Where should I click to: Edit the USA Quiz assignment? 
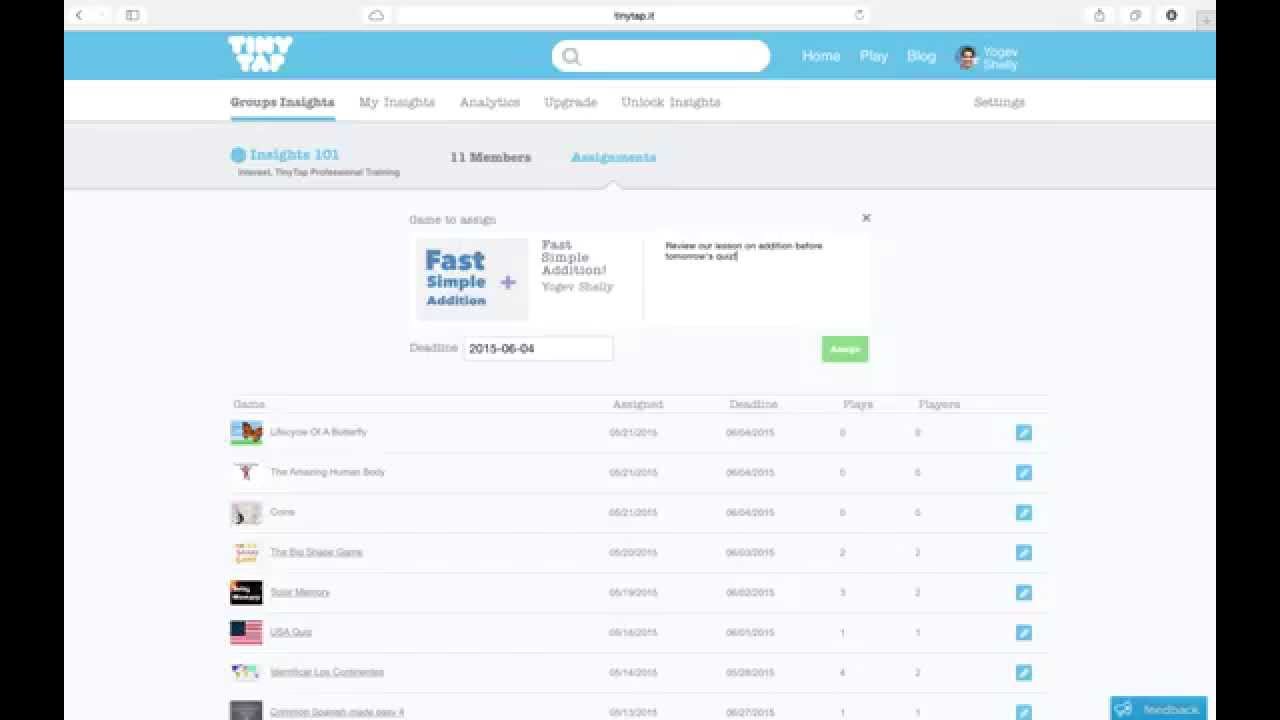pyautogui.click(x=1023, y=633)
